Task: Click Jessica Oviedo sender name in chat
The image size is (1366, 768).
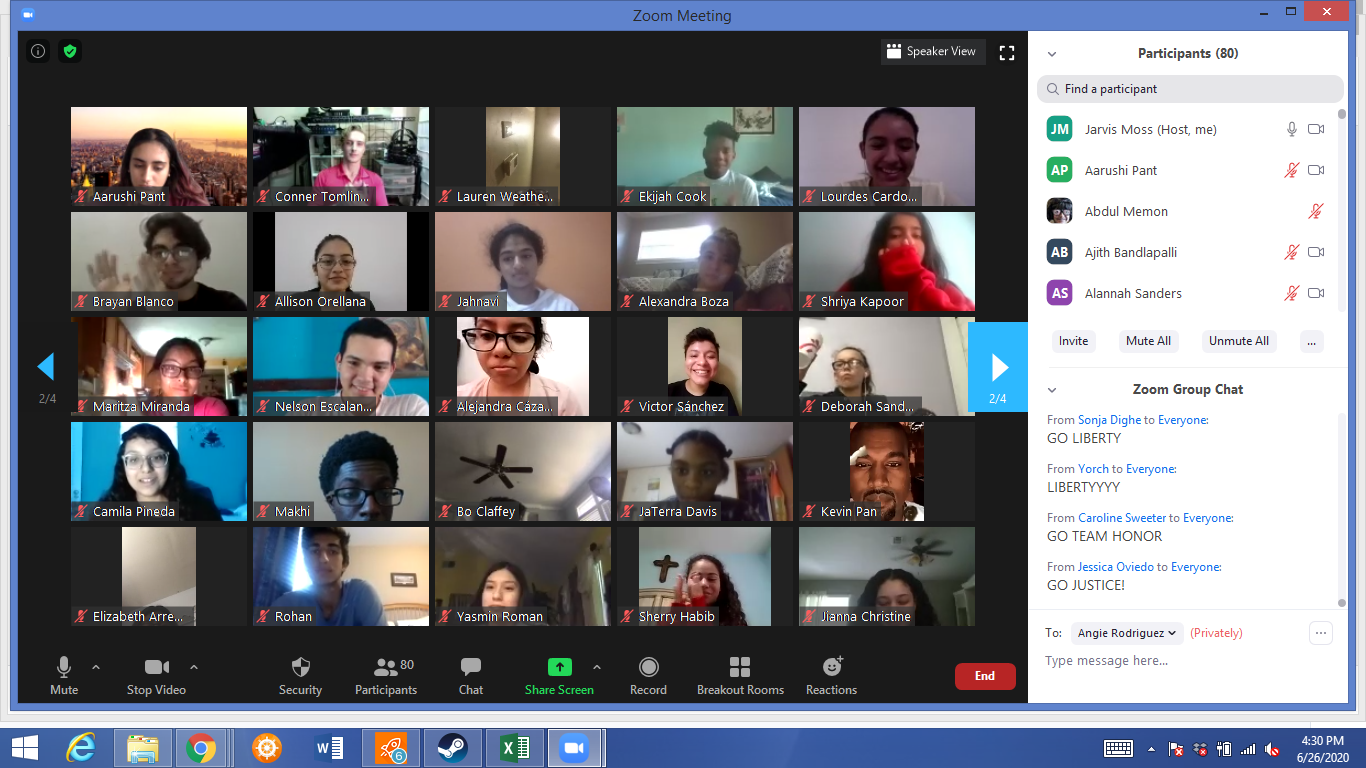Action: (1116, 567)
